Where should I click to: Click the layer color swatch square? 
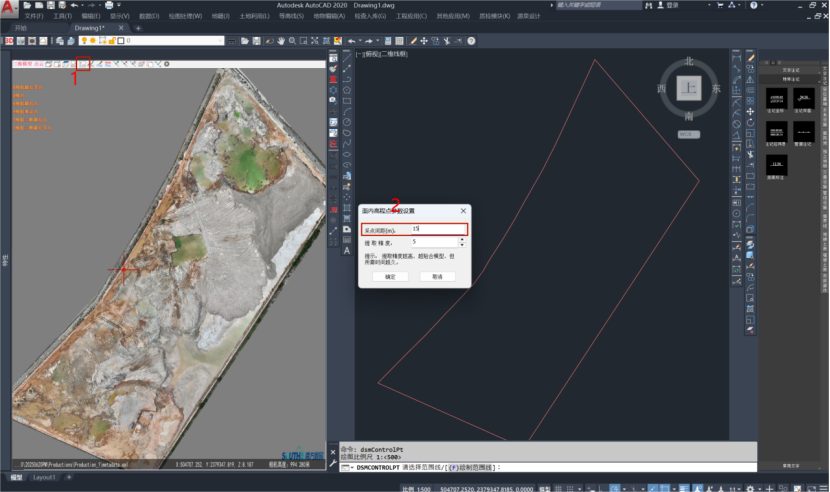tap(121, 41)
